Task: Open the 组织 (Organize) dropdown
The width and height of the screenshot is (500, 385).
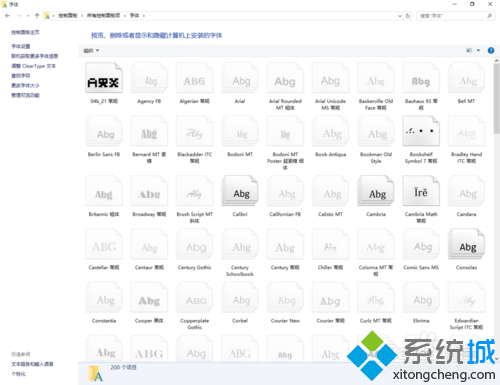Action: pyautogui.click(x=91, y=51)
